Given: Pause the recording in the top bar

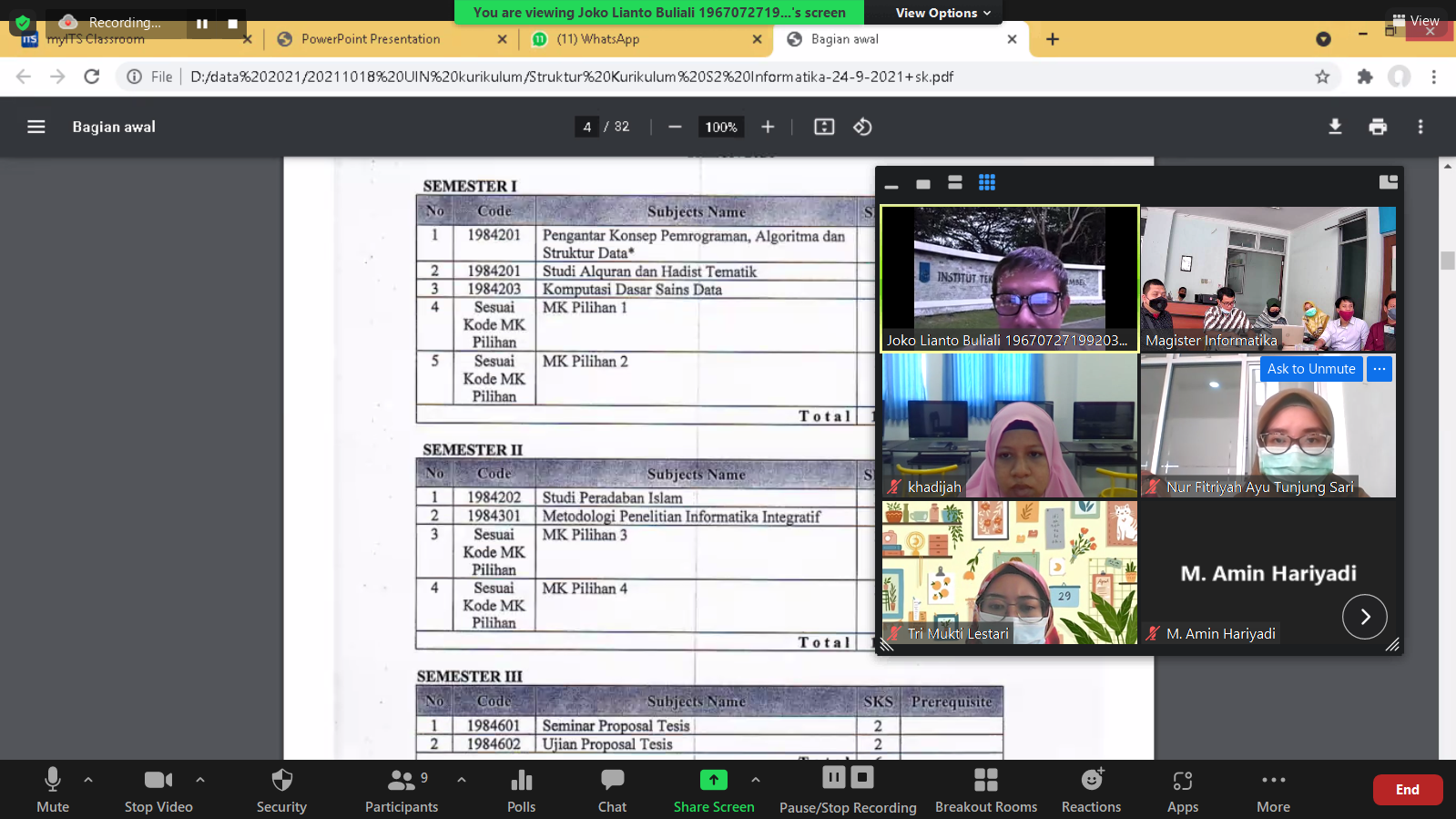Looking at the screenshot, I should point(202,24).
